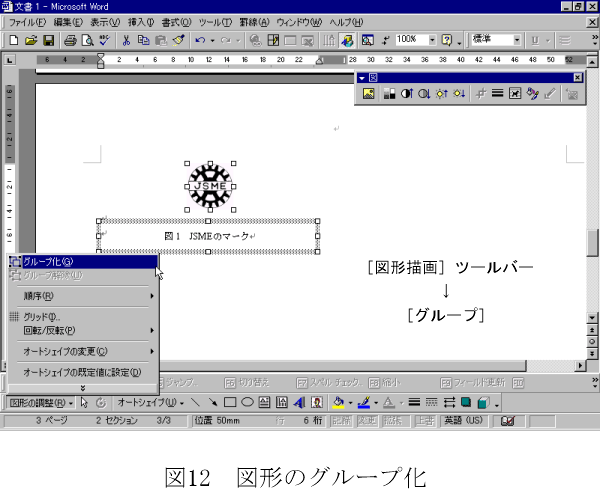Increase brightness in the picture toolbar

pyautogui.click(x=442, y=93)
